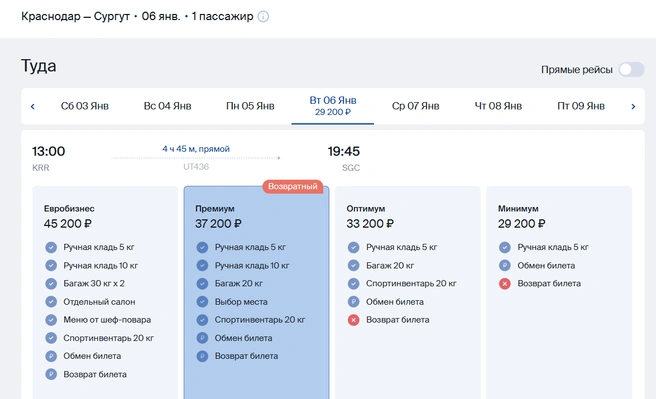Click check icon beside Выбор места
Screen dimensions: 656x399
click(202, 302)
